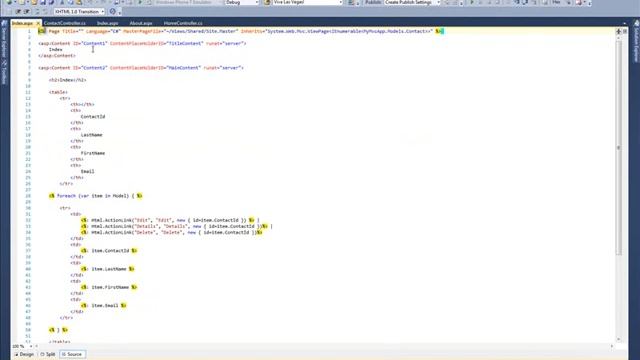This screenshot has width=640, height=360.
Task: Click the split window handle above scrollbar
Action: coord(619,31)
